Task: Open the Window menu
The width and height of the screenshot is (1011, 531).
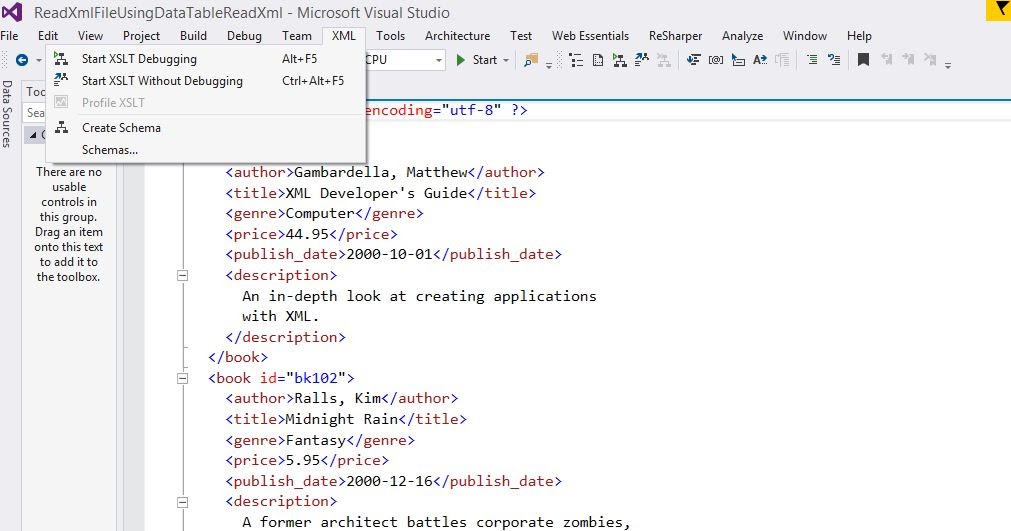Action: pyautogui.click(x=805, y=36)
